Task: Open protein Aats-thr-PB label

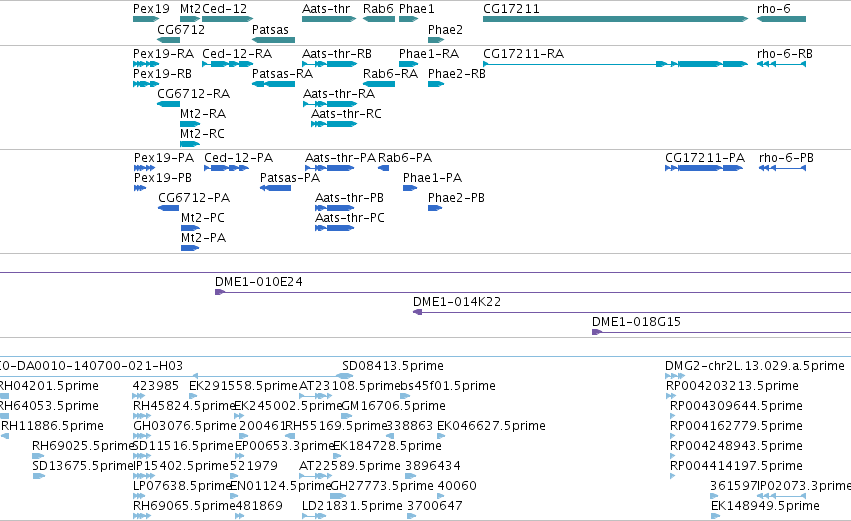Action: 350,198
